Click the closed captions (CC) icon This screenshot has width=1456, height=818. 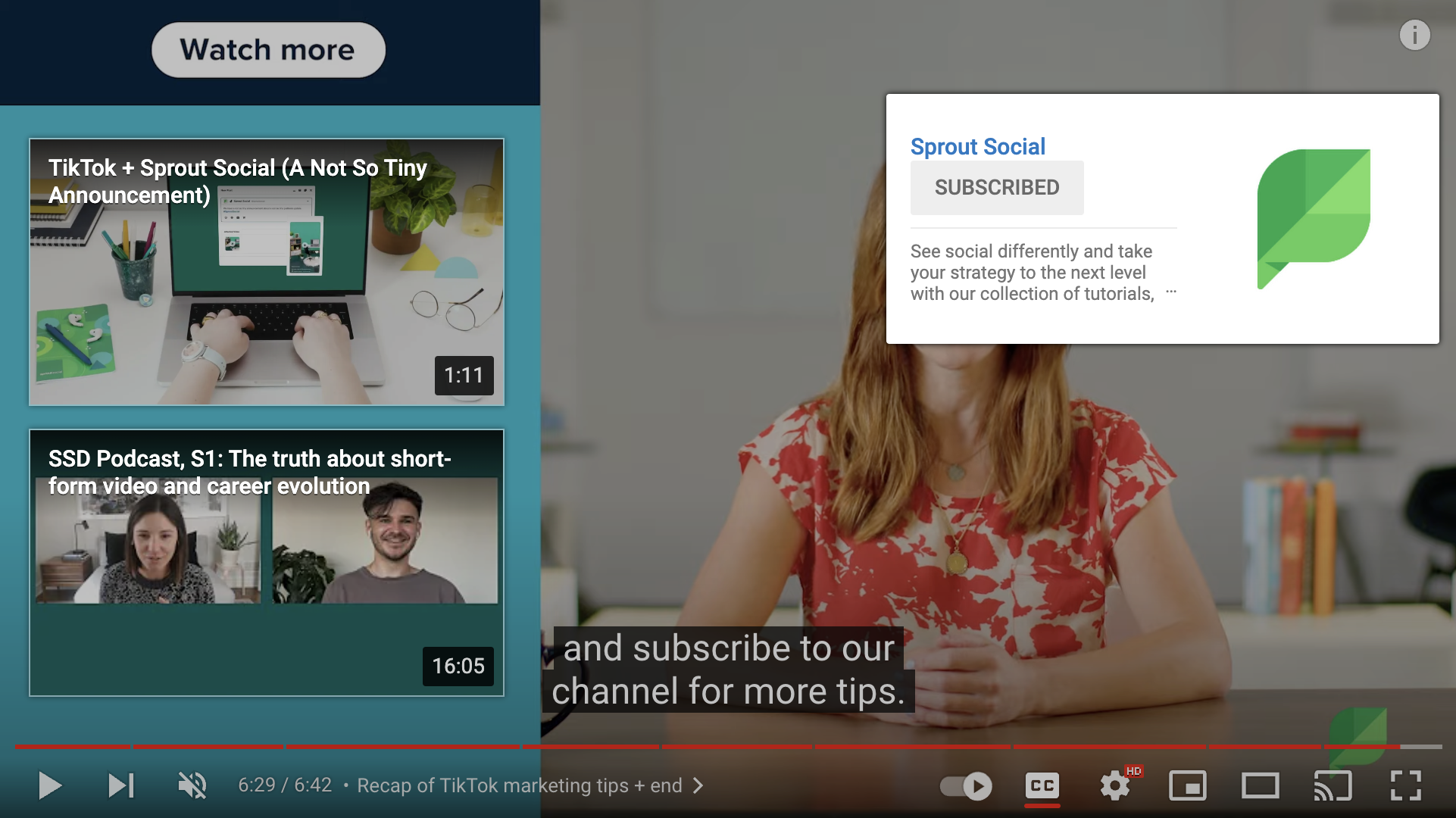(x=1043, y=784)
